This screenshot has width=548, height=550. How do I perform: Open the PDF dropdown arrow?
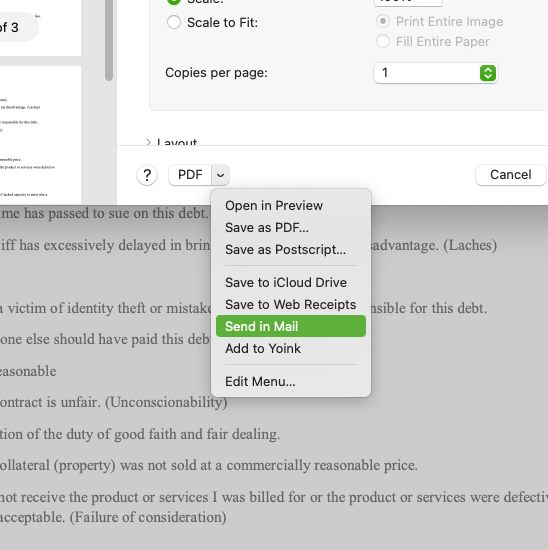pyautogui.click(x=220, y=175)
